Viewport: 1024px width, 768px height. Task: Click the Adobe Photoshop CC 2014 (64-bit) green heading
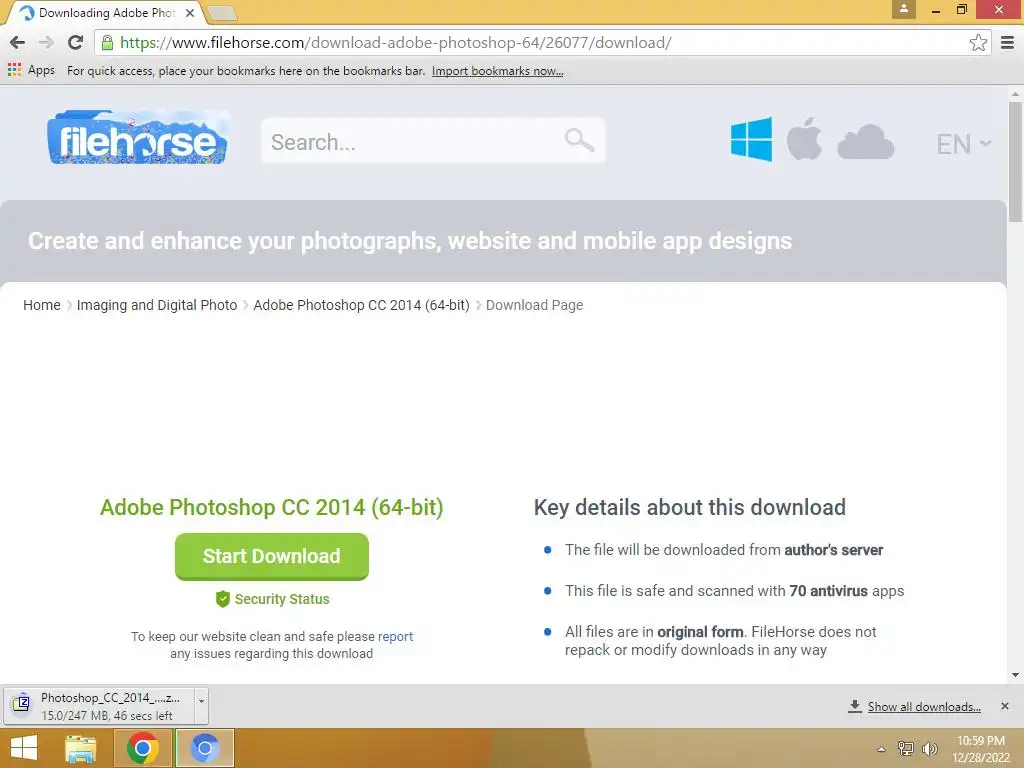(272, 507)
